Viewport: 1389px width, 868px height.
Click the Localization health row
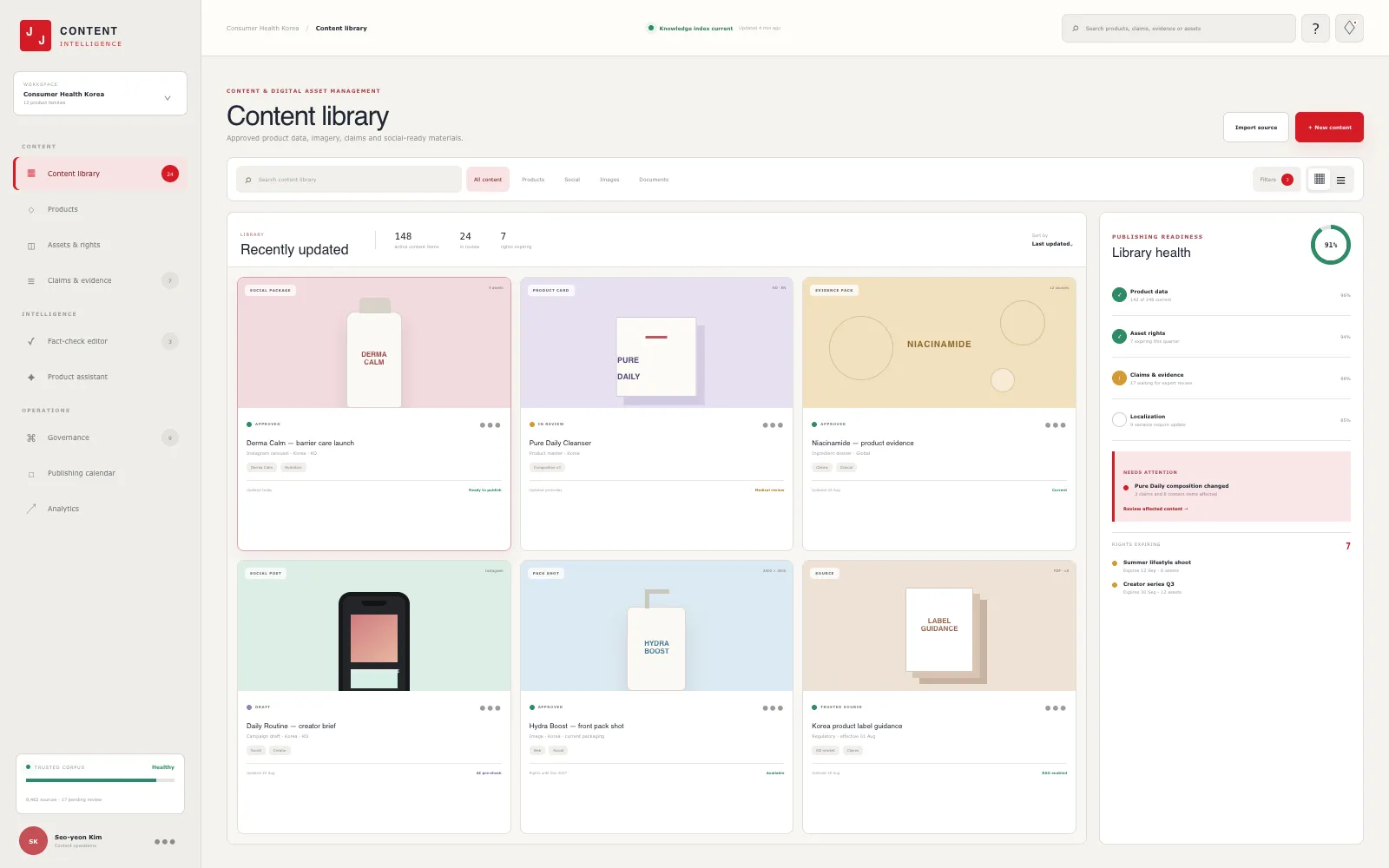pos(1231,420)
